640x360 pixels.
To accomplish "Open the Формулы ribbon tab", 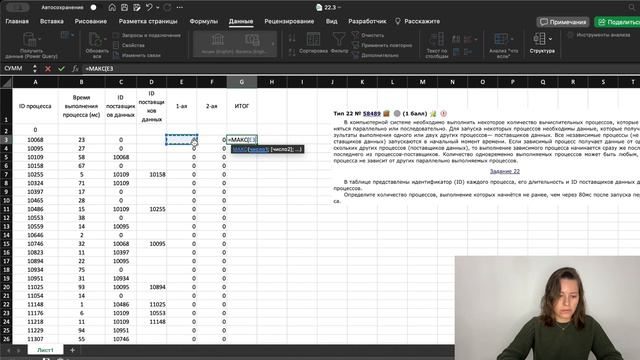I will pyautogui.click(x=204, y=21).
